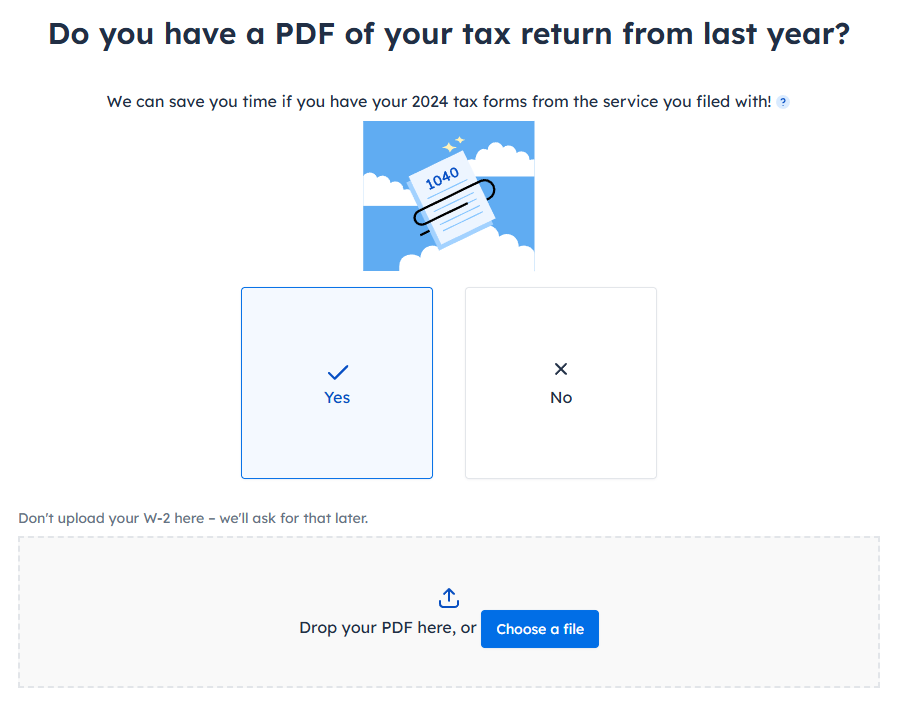Click the No label text

(560, 397)
